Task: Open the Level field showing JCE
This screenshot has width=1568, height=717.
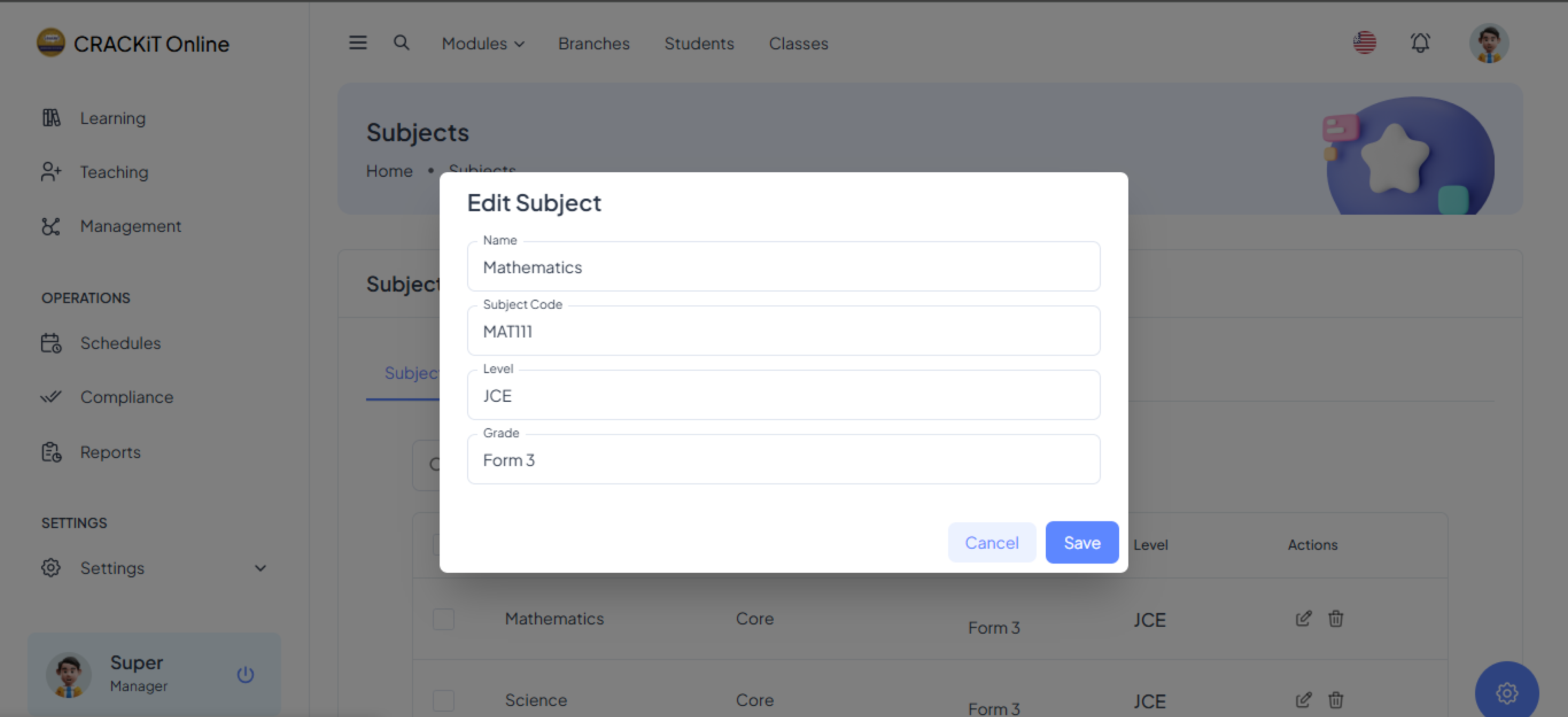Action: pos(784,396)
